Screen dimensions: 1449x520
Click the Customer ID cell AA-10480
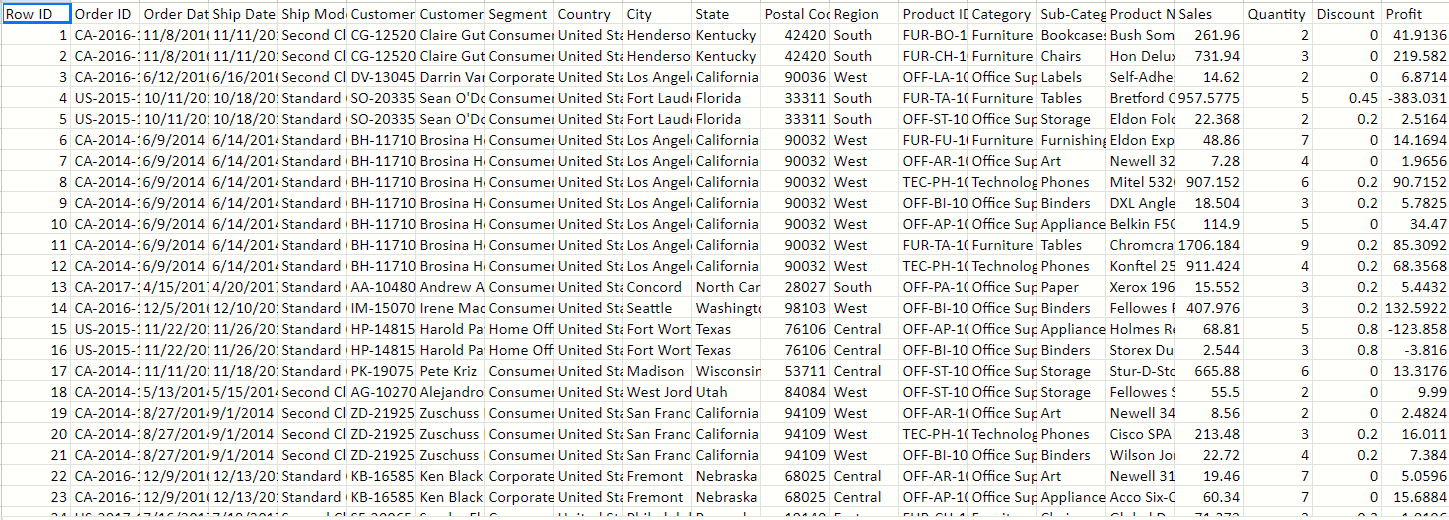coord(382,287)
